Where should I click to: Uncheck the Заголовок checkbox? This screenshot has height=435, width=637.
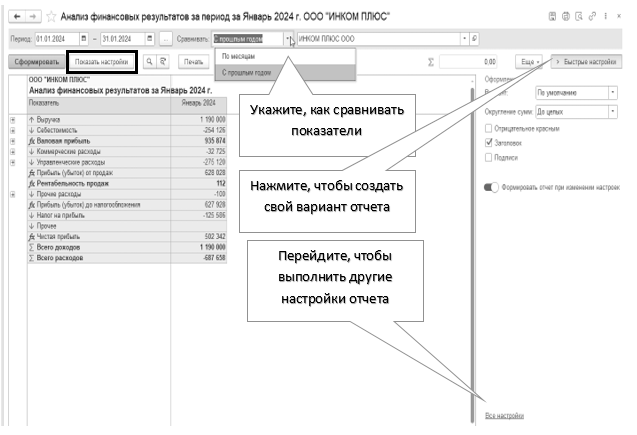pos(489,143)
